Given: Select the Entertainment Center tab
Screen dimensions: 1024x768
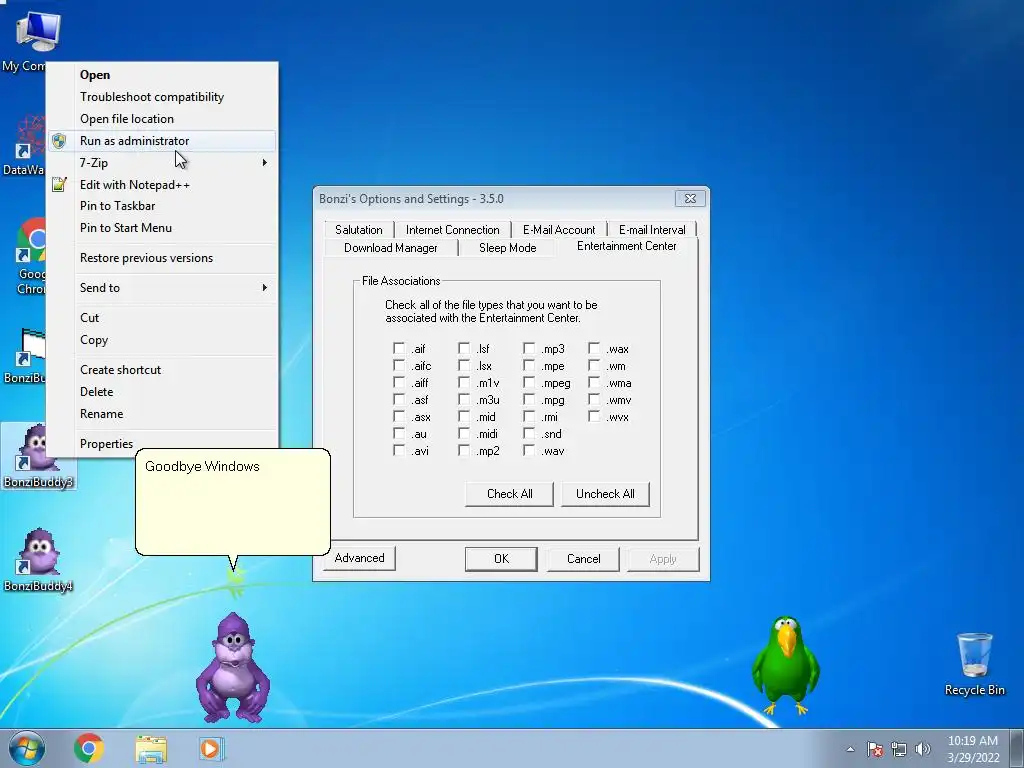Looking at the screenshot, I should [626, 246].
